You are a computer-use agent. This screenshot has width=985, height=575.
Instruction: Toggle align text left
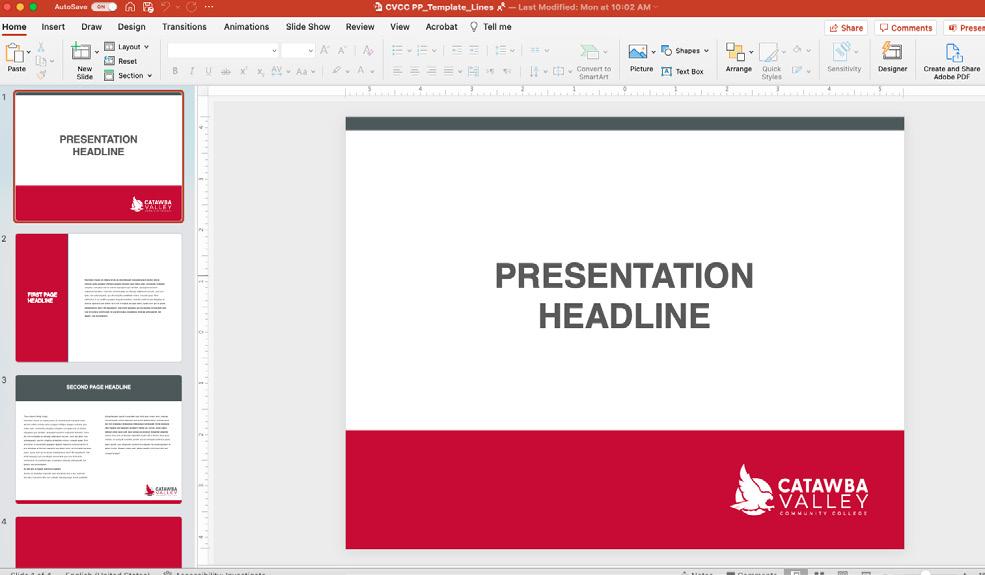tap(398, 72)
